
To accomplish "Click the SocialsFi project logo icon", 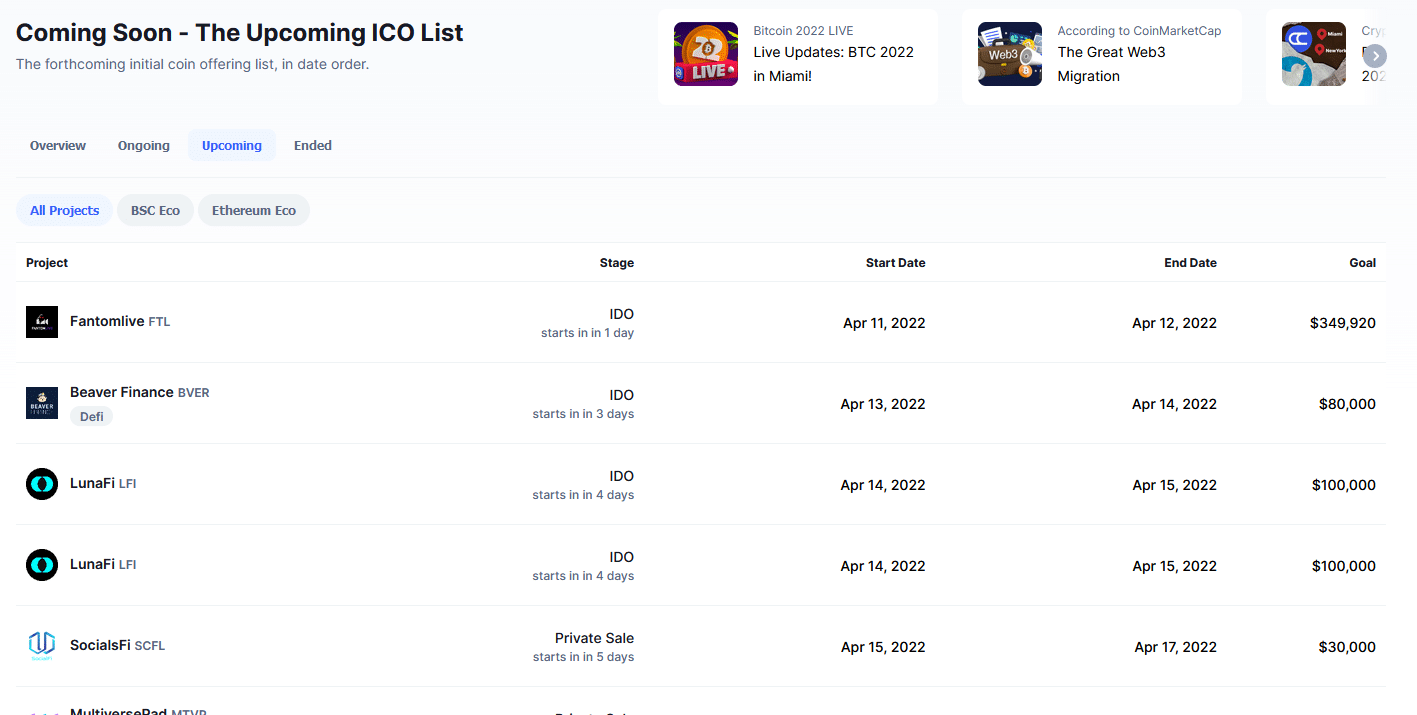I will tap(42, 646).
